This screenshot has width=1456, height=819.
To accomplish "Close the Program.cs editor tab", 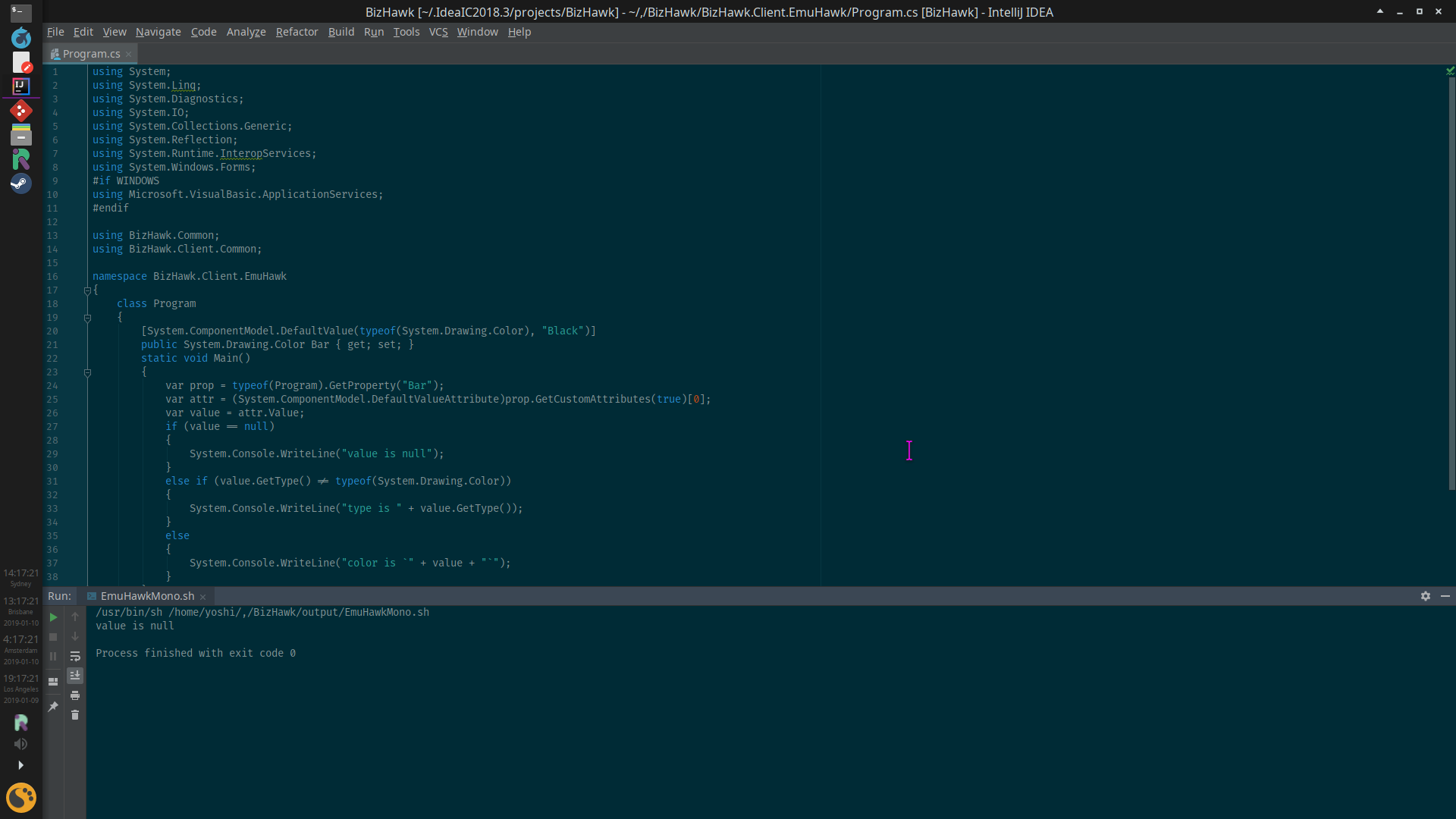I will coord(129,54).
